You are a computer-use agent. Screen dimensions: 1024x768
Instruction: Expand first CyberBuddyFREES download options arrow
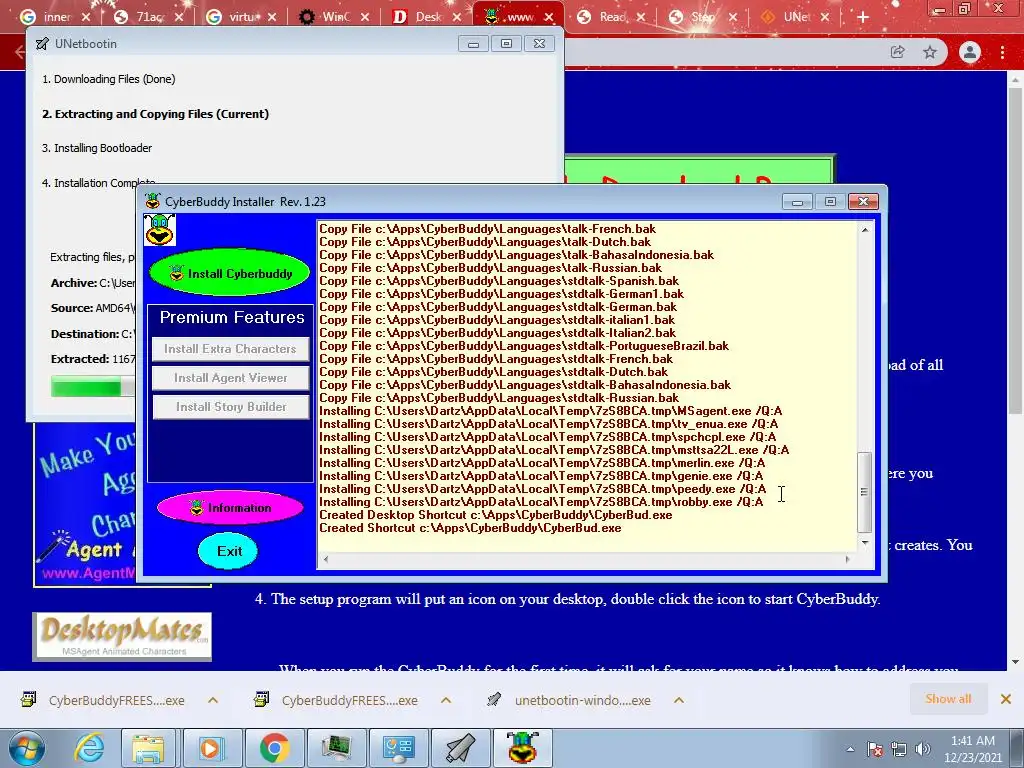[x=213, y=700]
